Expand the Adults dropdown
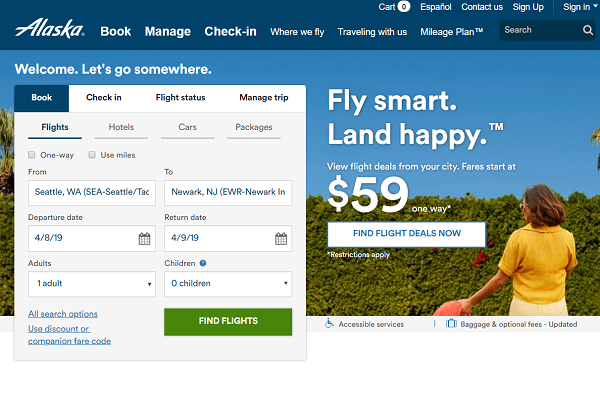Screen dimensions: 600x393 pos(92,284)
